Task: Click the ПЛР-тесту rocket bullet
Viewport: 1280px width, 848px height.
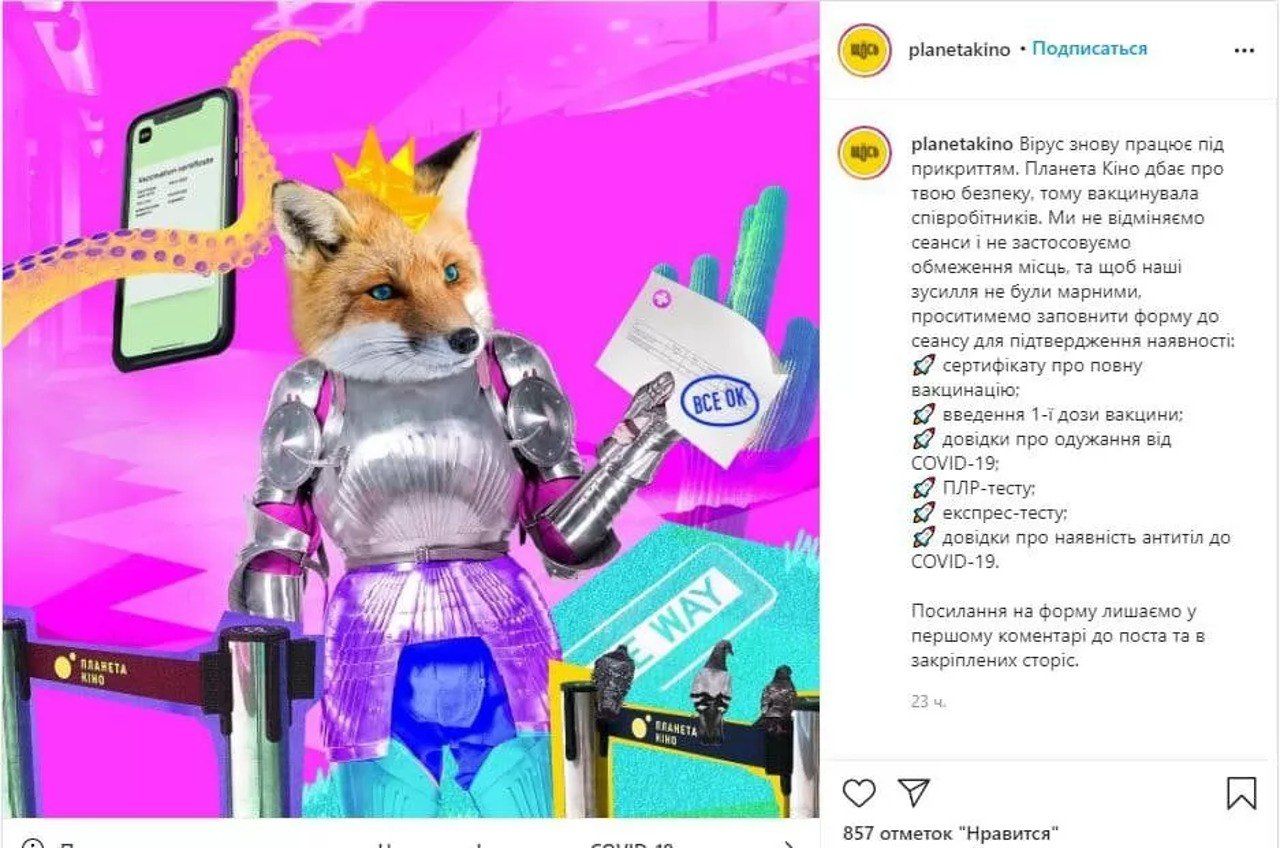Action: (924, 488)
